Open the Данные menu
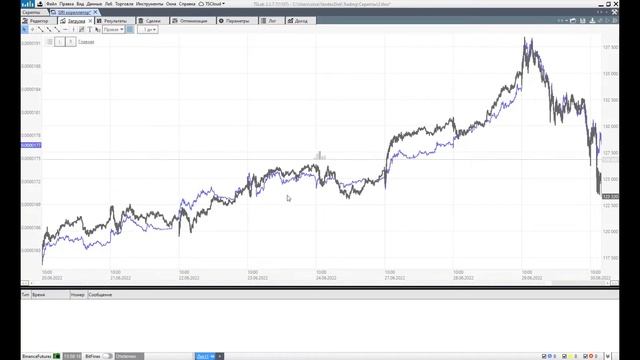 (x=94, y=4)
